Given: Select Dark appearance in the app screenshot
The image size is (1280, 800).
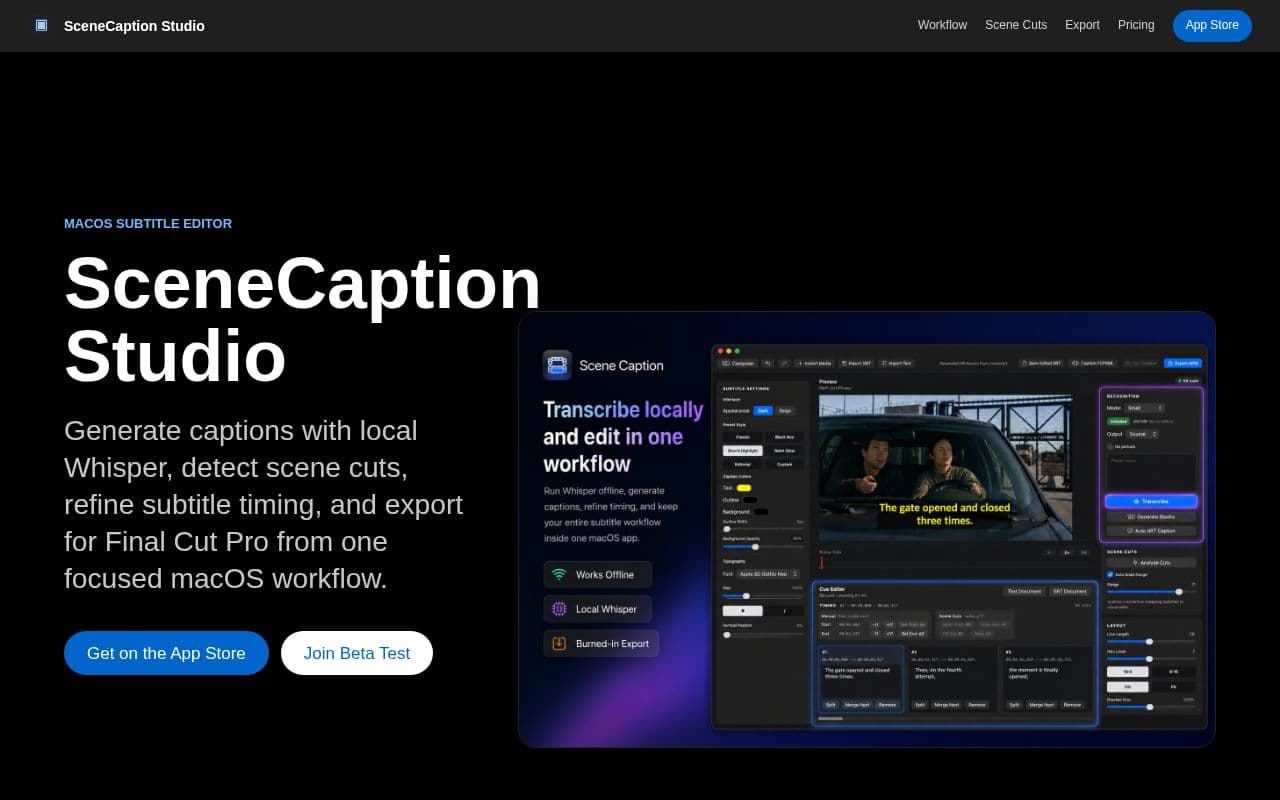Looking at the screenshot, I should (x=763, y=411).
